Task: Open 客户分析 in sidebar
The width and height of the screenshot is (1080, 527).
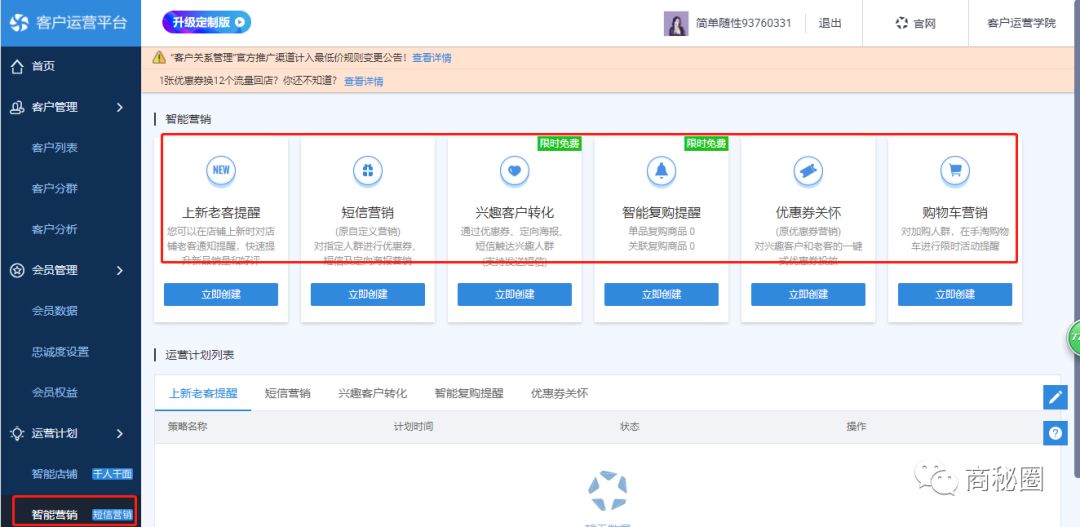Action: pyautogui.click(x=54, y=229)
